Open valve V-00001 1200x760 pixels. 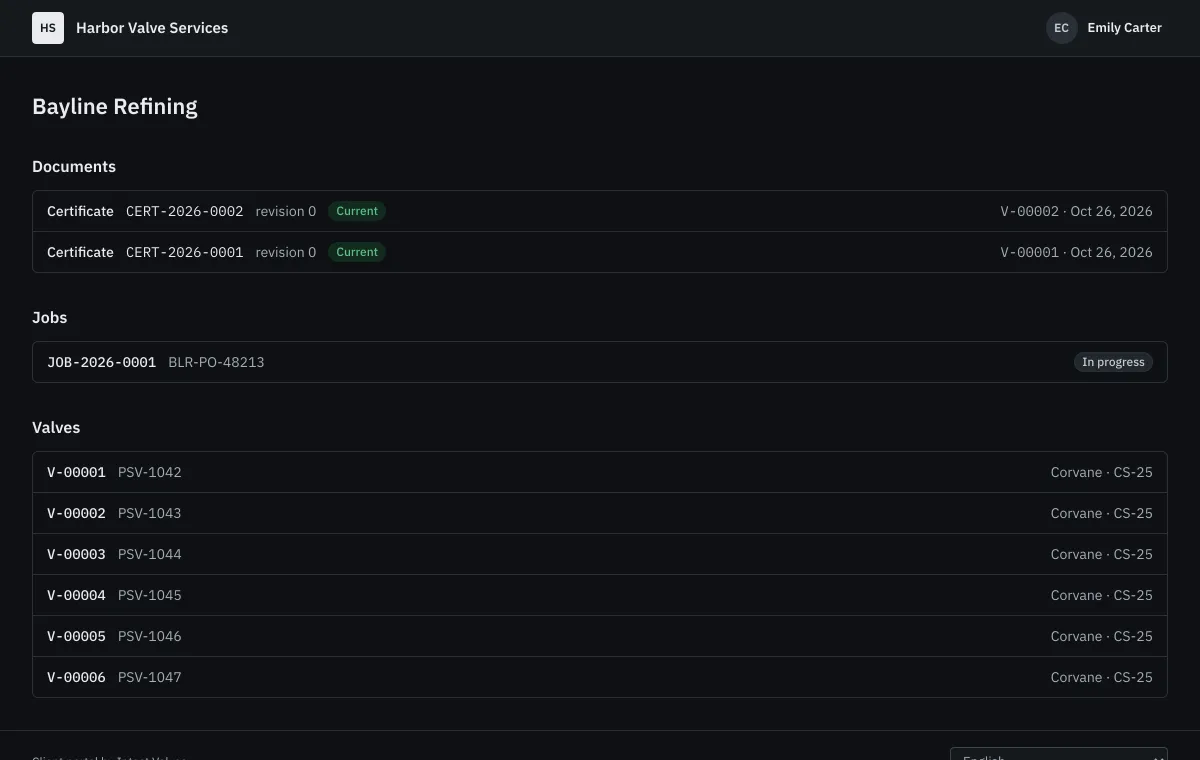[600, 472]
